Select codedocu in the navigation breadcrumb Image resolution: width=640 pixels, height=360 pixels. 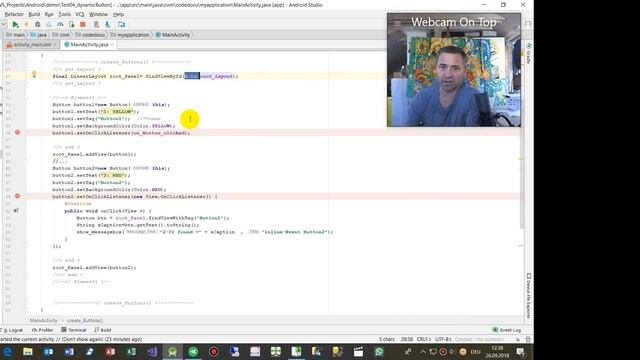click(90, 35)
